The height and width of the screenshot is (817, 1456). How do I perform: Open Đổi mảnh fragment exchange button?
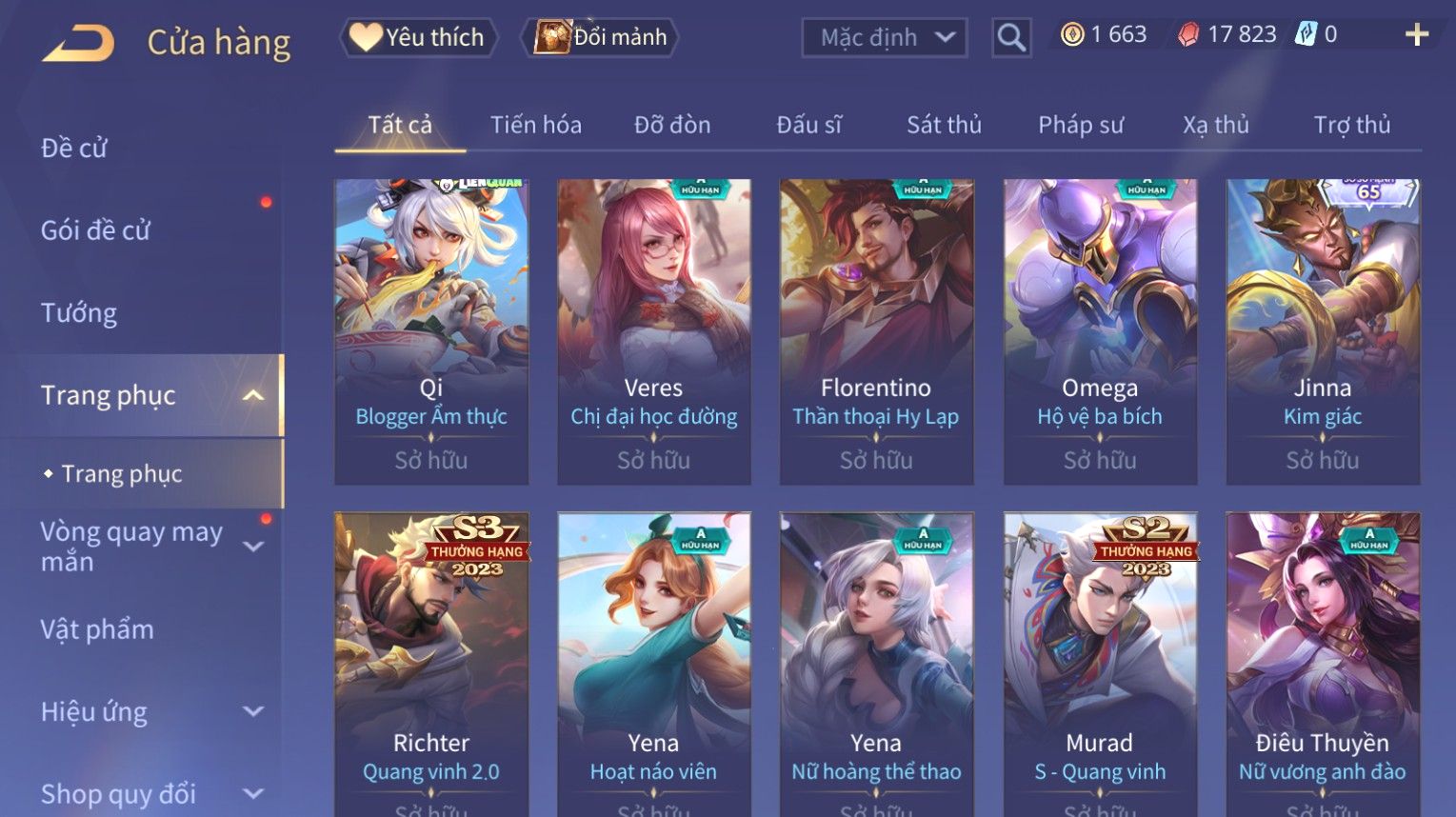(600, 37)
